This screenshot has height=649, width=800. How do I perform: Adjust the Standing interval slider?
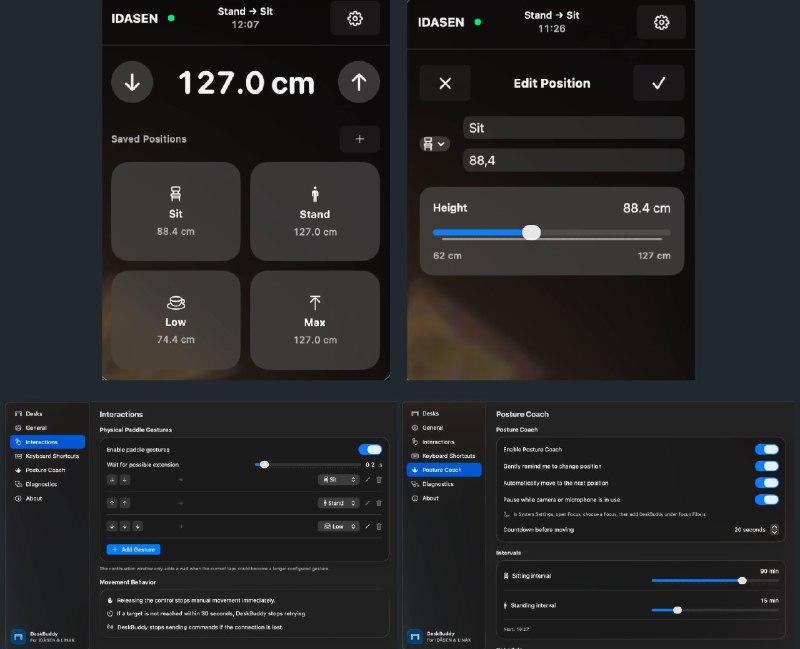678,610
